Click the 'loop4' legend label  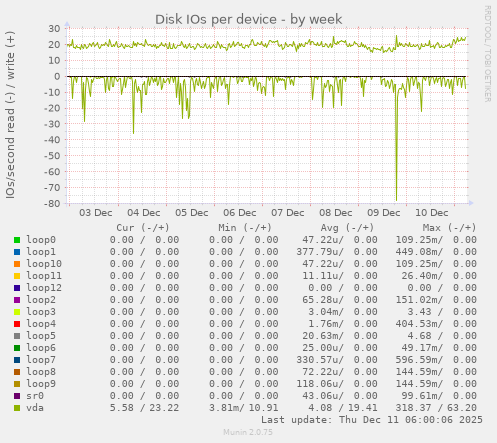coord(41,324)
